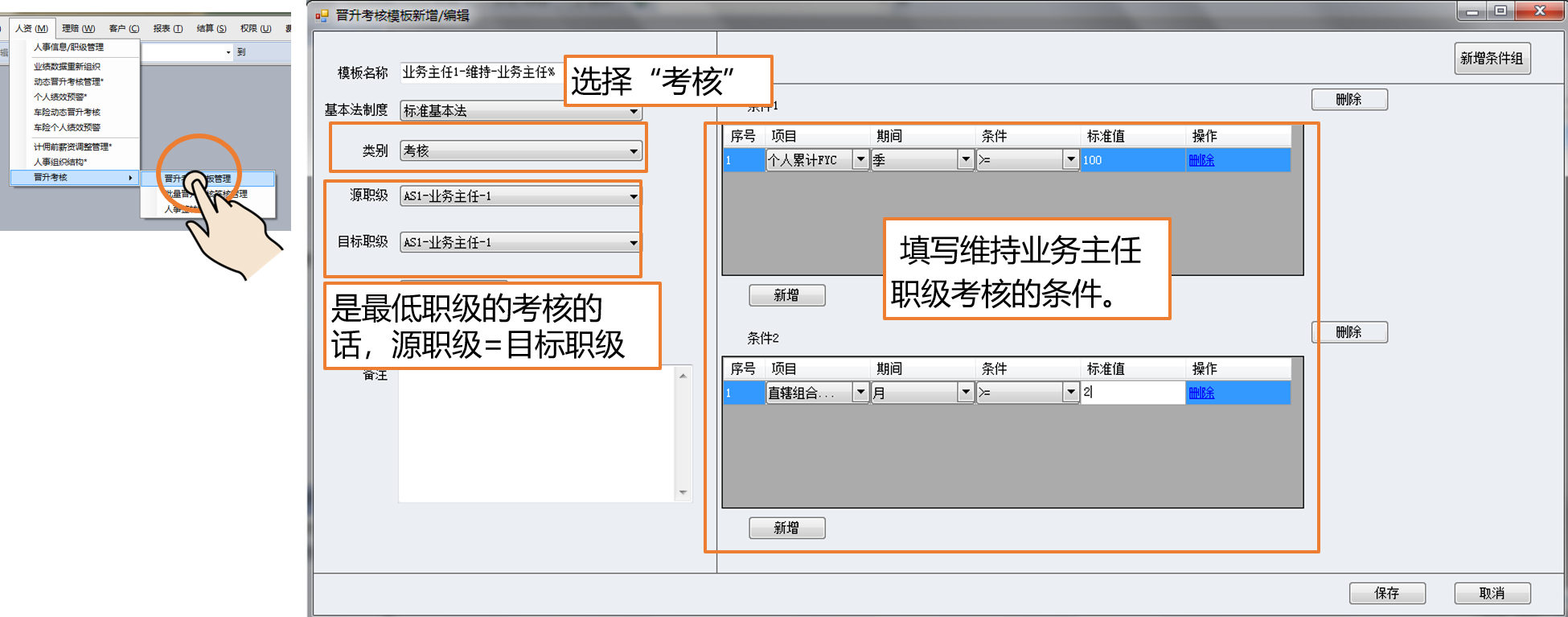Click scroll-down arrow of the 备注 box

(x=683, y=492)
